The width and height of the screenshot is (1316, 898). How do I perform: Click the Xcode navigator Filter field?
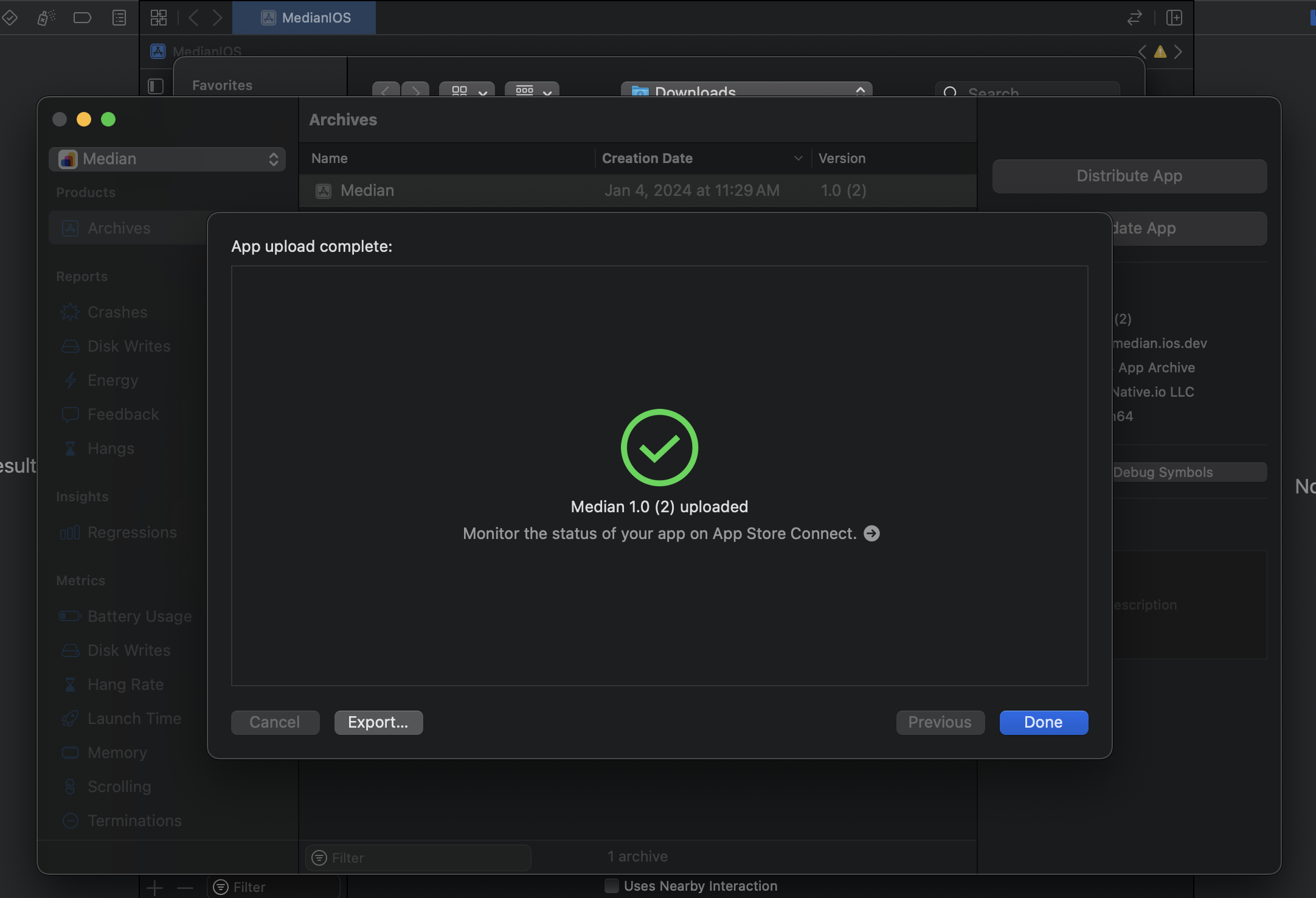pos(274,887)
